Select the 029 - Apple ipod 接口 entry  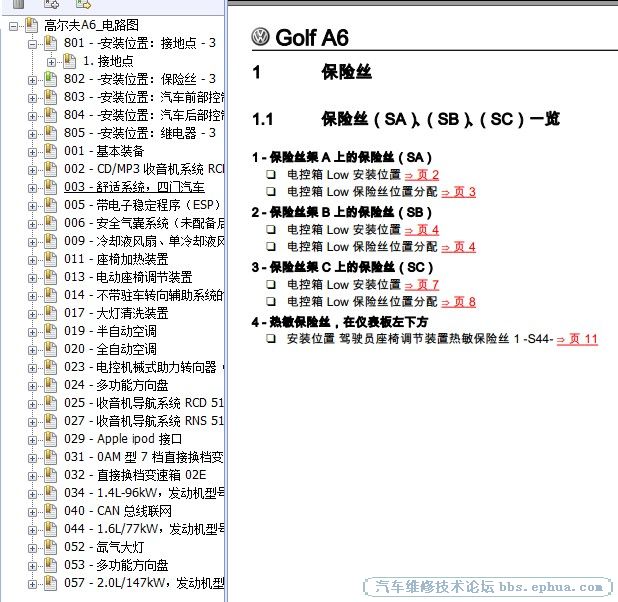(x=123, y=439)
